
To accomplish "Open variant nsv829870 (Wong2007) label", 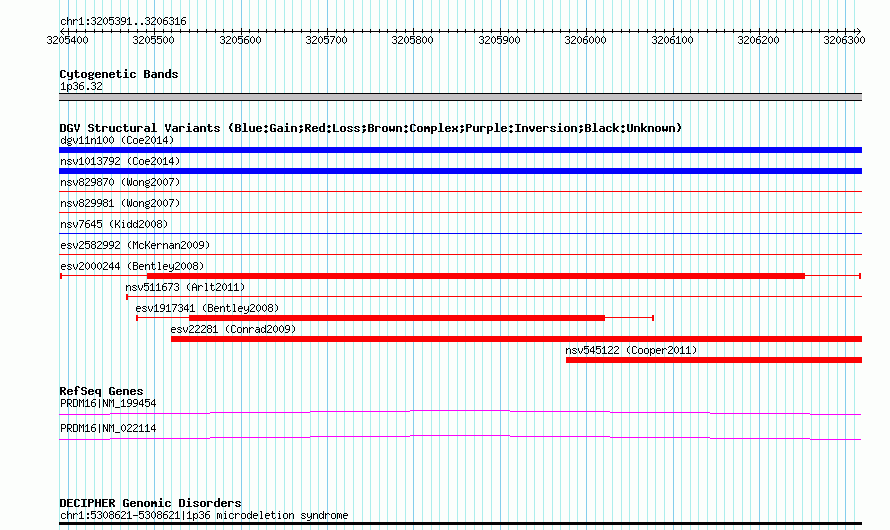I will (x=120, y=182).
